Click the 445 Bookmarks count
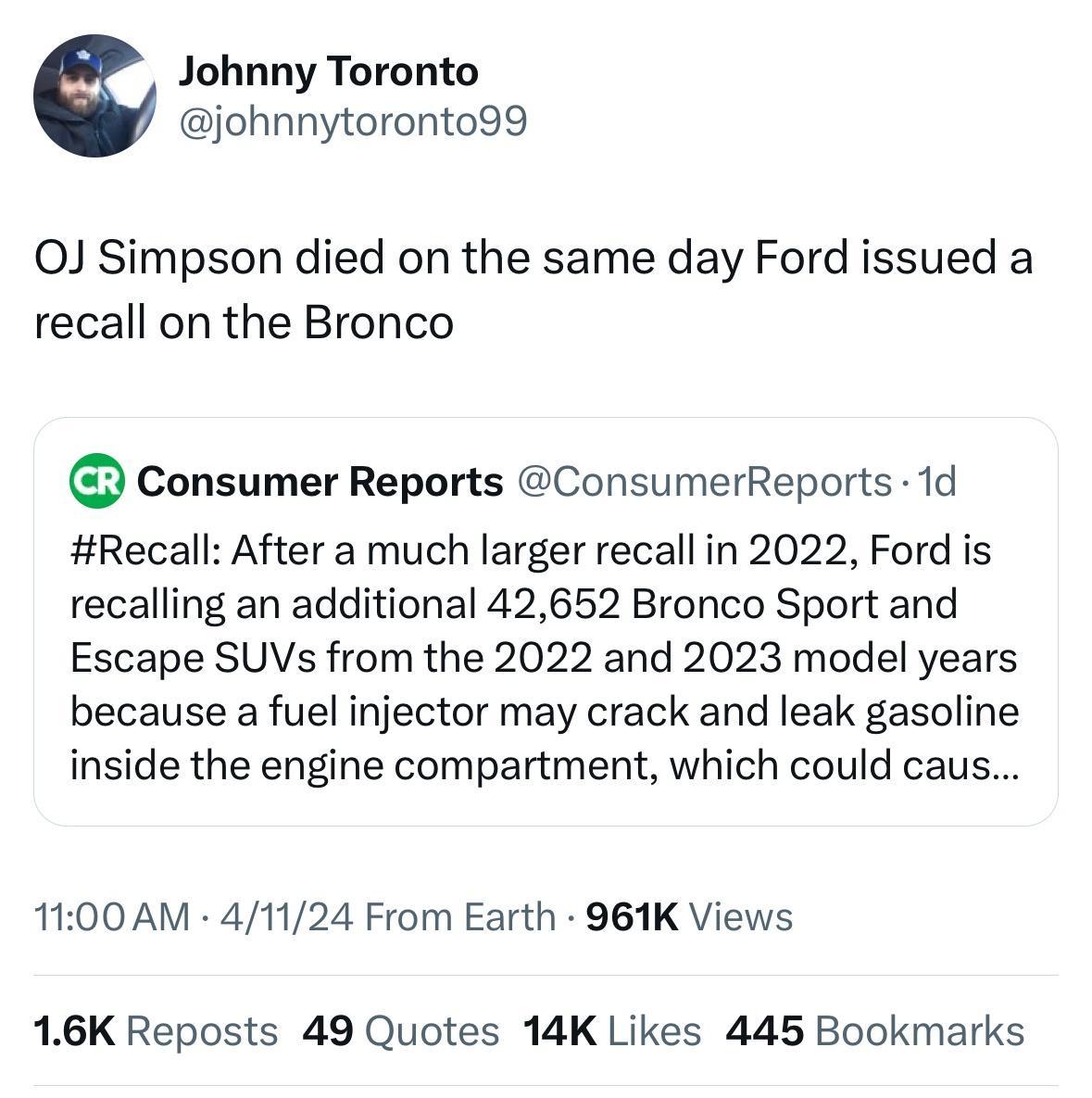 tap(875, 1030)
